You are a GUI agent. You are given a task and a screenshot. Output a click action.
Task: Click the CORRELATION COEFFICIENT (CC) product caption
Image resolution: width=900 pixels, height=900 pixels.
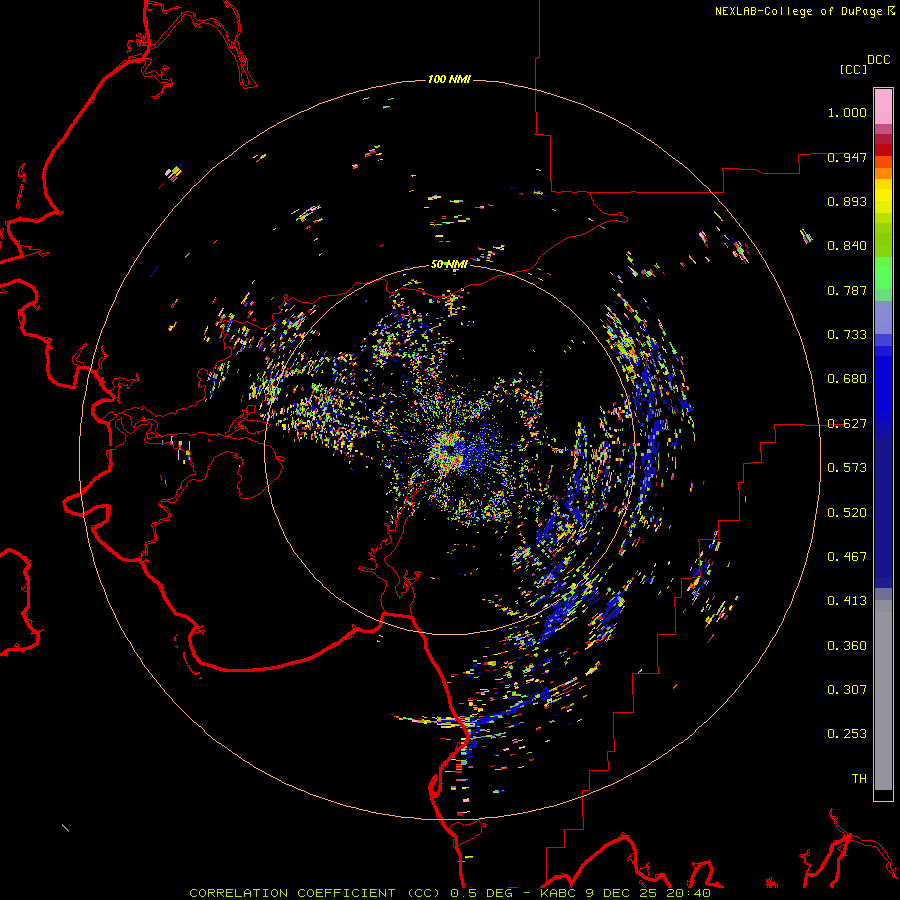(x=317, y=893)
